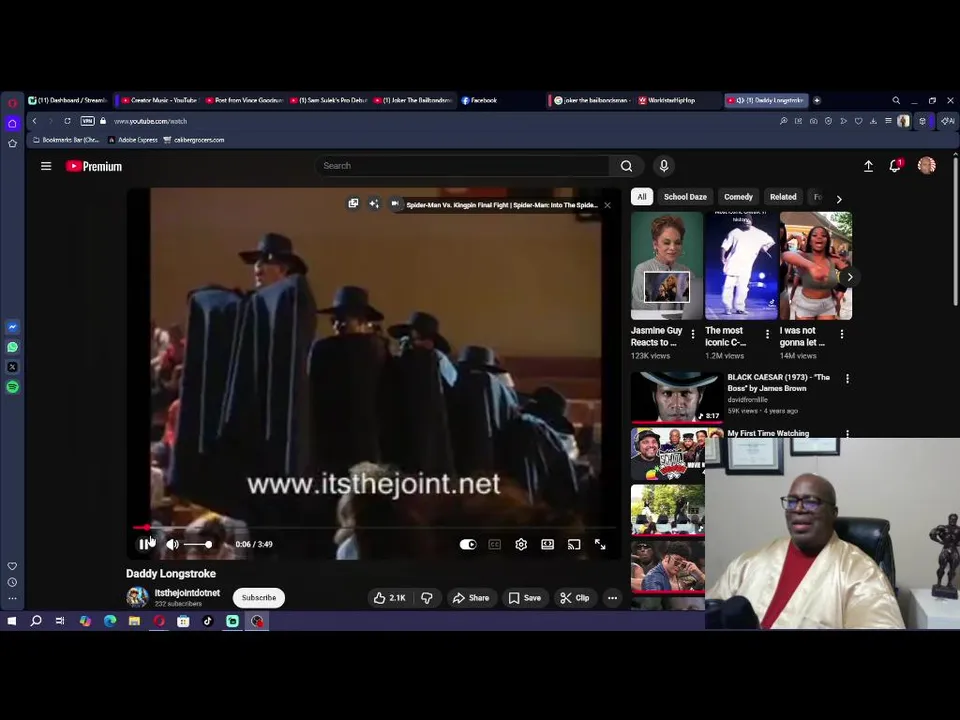This screenshot has height=720, width=960.
Task: Select the All filter chip
Action: coord(642,197)
